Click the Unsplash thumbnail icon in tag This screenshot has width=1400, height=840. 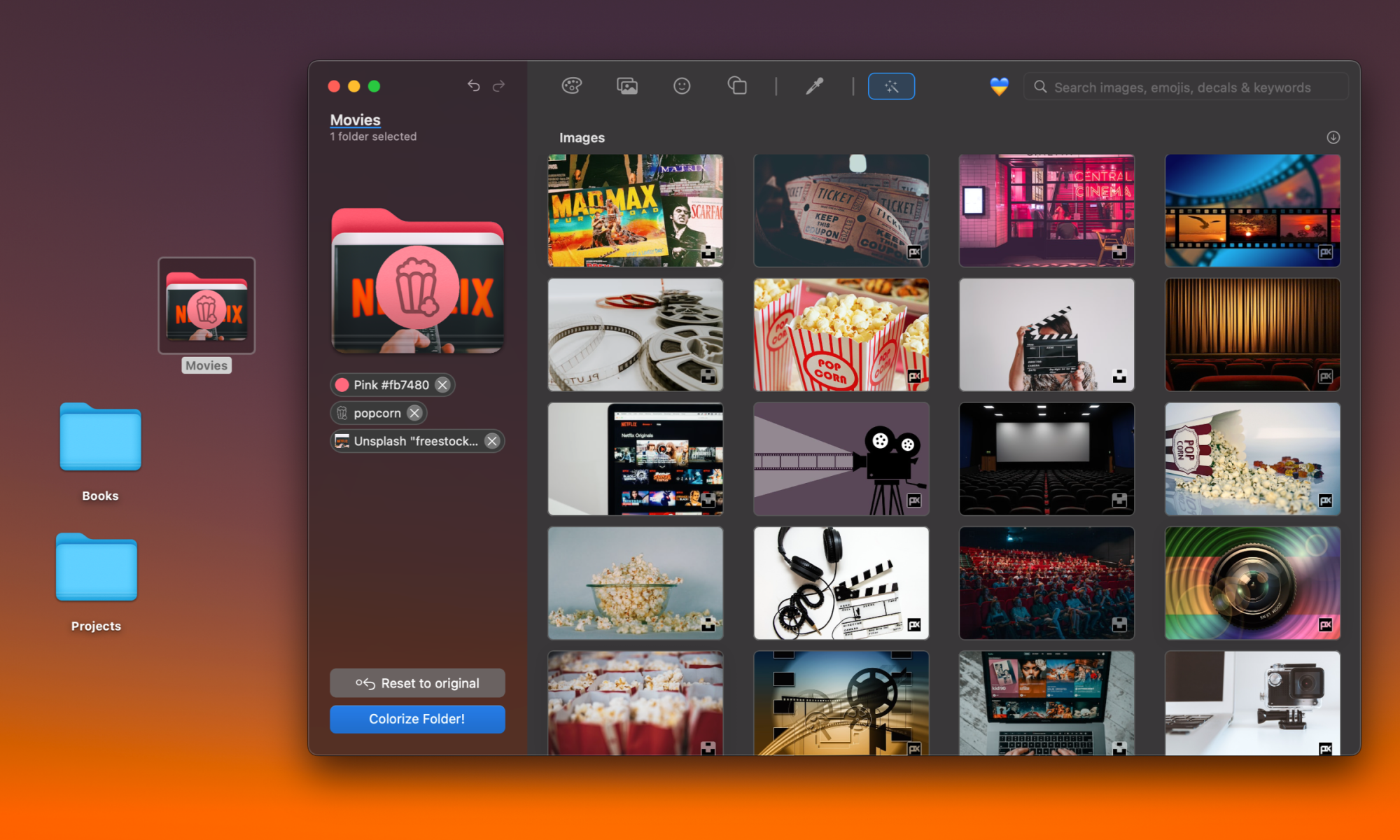(342, 441)
